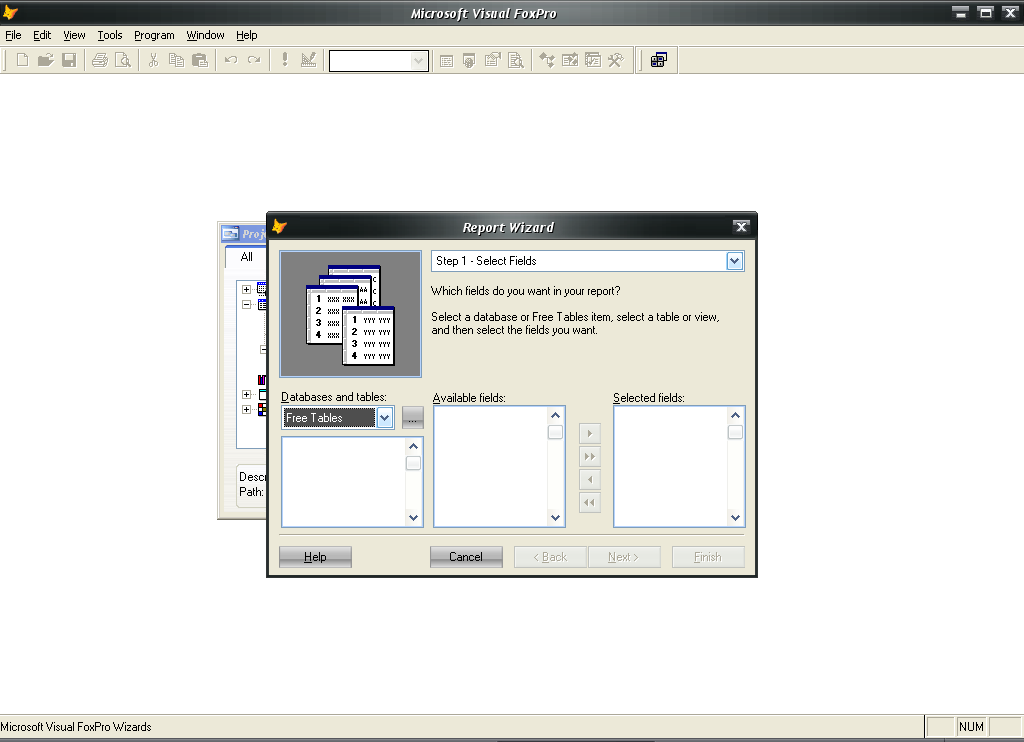1024x742 pixels.
Task: Click the wizard tables preview image
Action: pyautogui.click(x=351, y=314)
